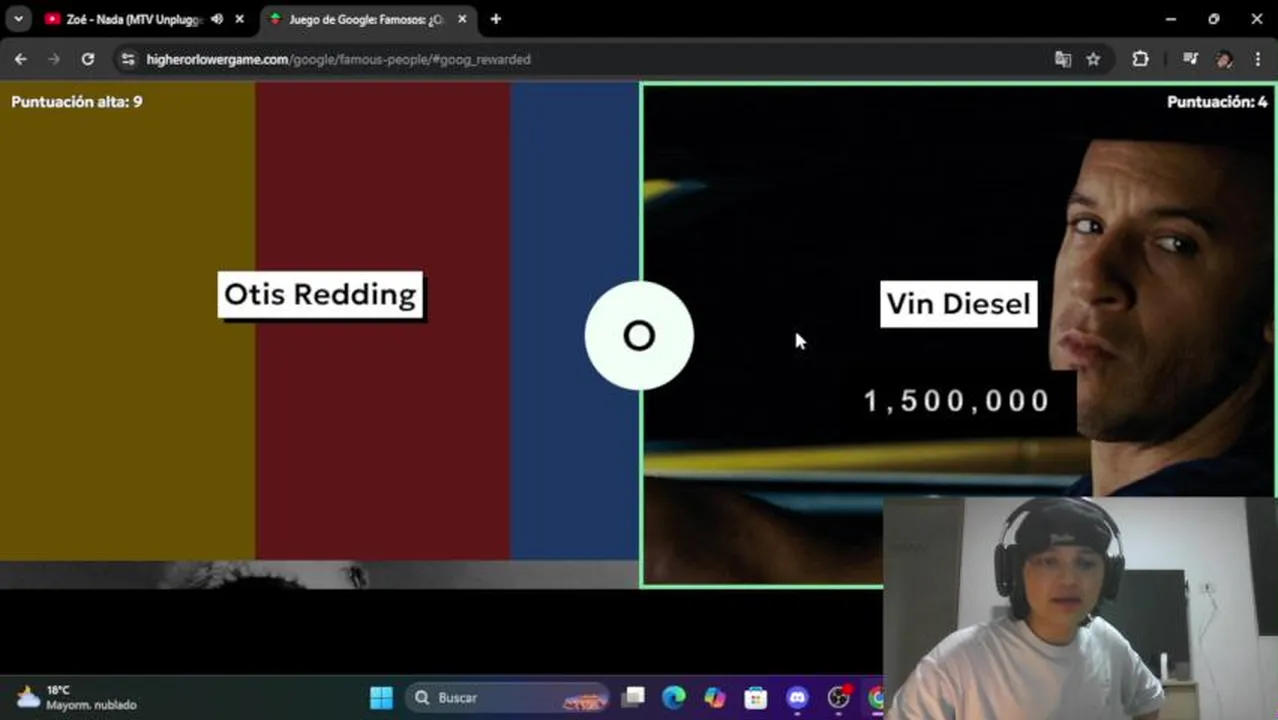
Task: Click the Otis Redding name label
Action: point(320,295)
